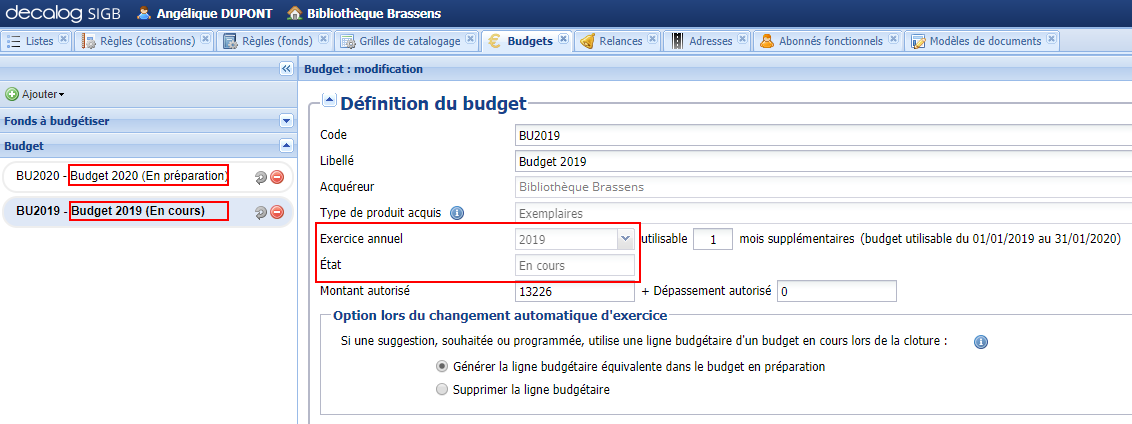Collapse the Définition du budget section

click(329, 101)
